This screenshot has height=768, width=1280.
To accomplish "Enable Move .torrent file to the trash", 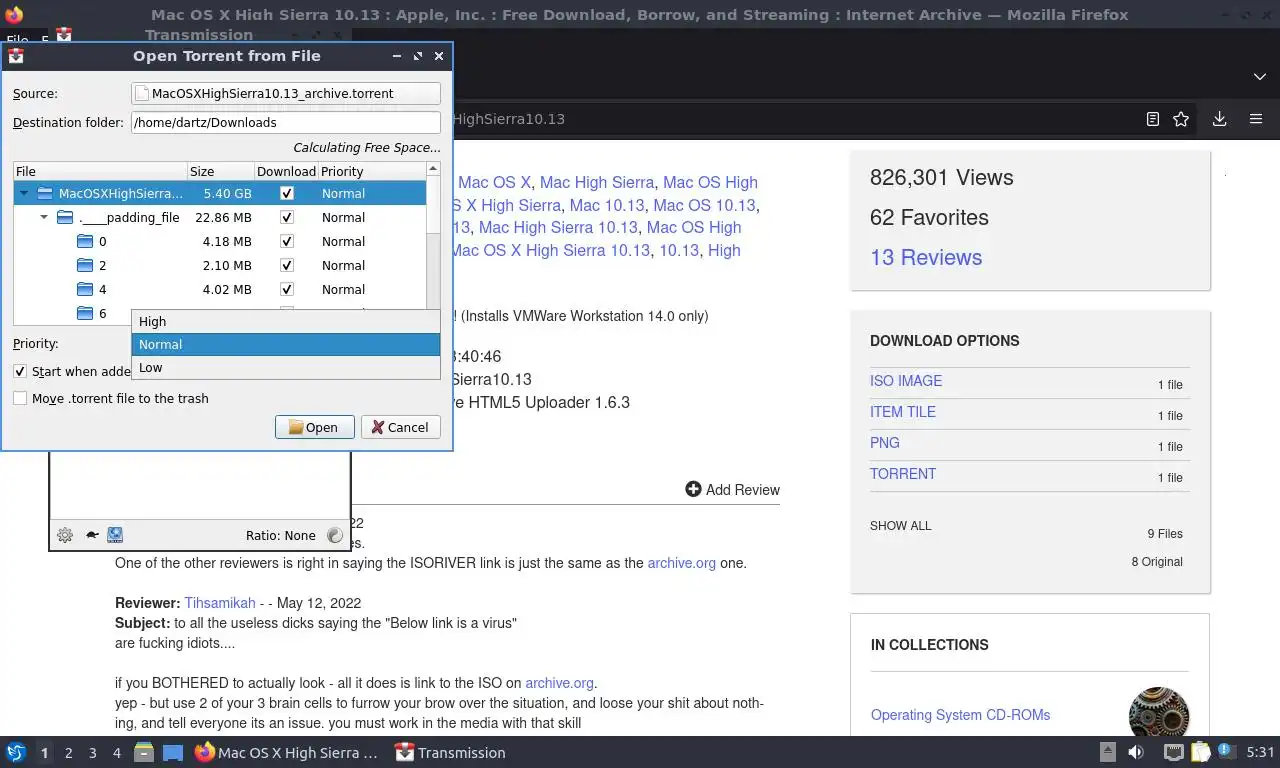I will (x=20, y=398).
